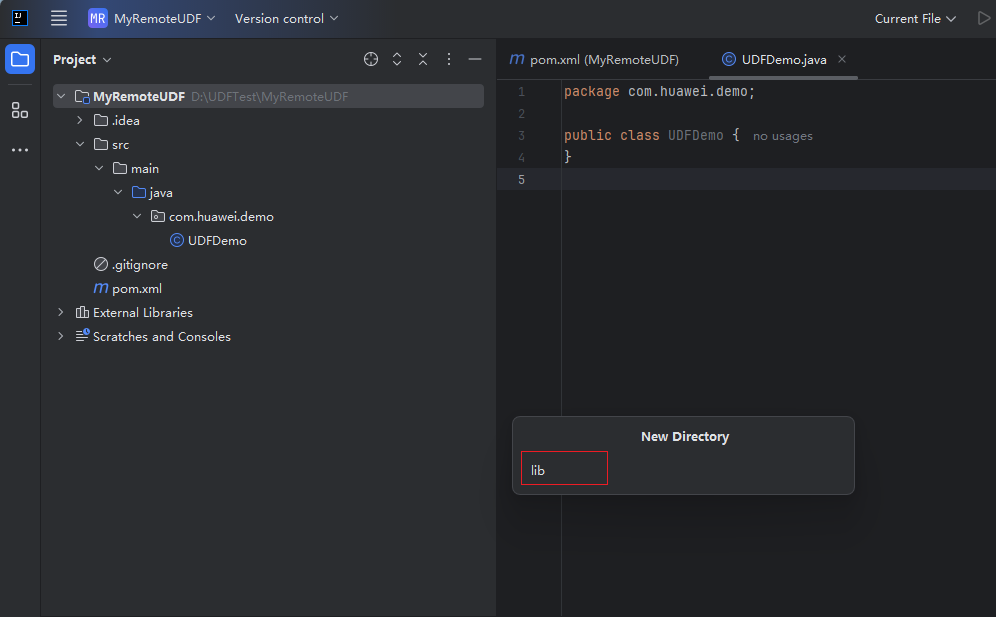Hide the Project panel with minimize icon
The width and height of the screenshot is (996, 617).
tap(474, 59)
